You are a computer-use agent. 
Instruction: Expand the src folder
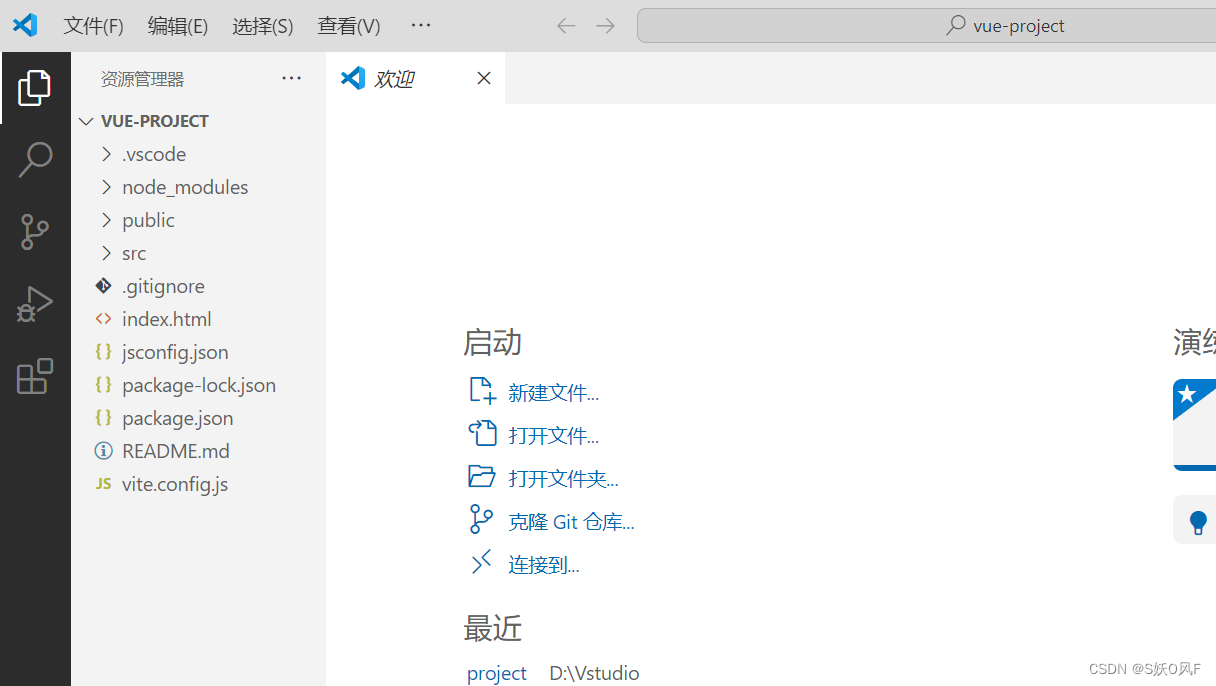[x=106, y=253]
